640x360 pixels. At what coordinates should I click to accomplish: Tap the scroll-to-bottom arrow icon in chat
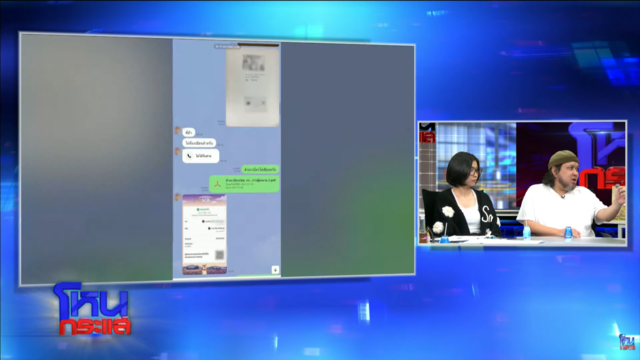click(275, 270)
